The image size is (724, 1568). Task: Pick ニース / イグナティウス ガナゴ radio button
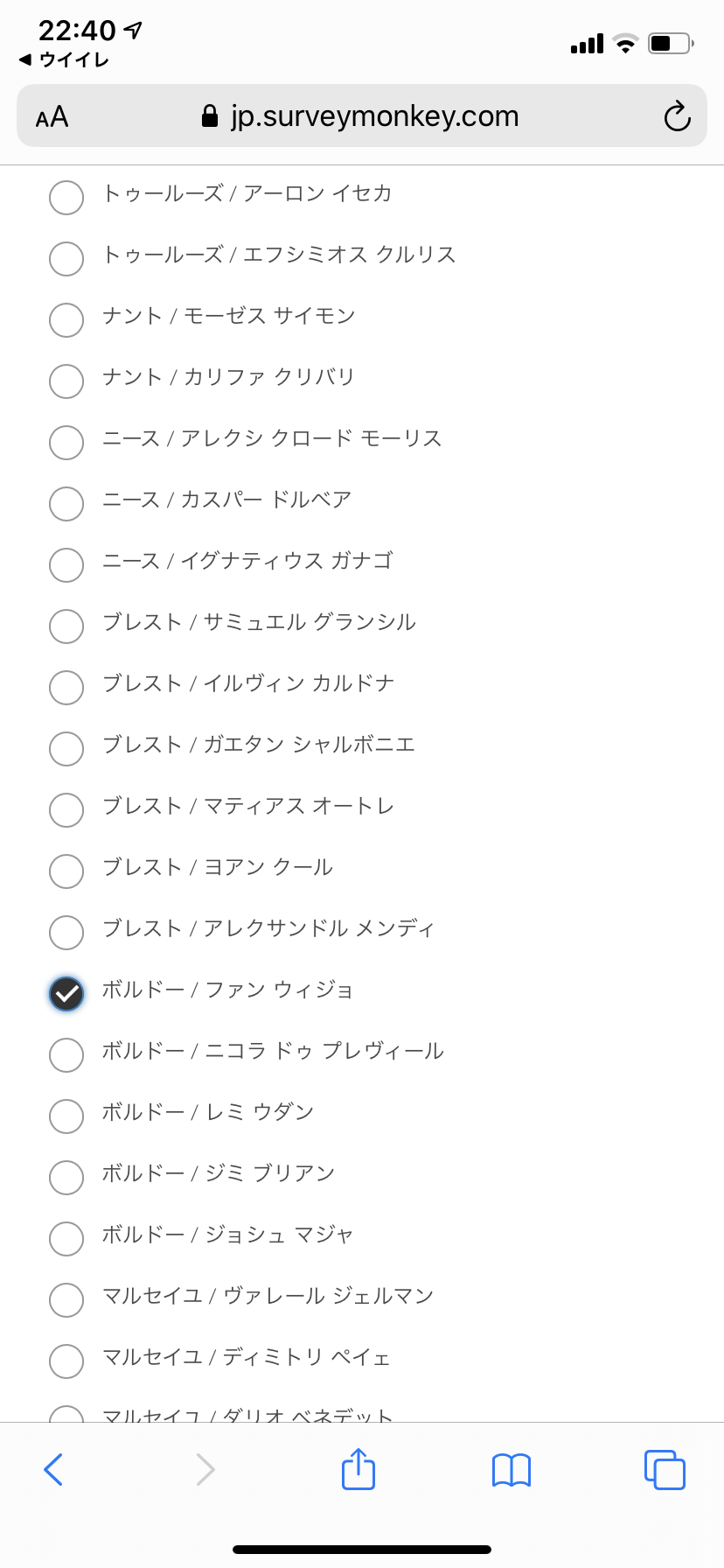(66, 564)
